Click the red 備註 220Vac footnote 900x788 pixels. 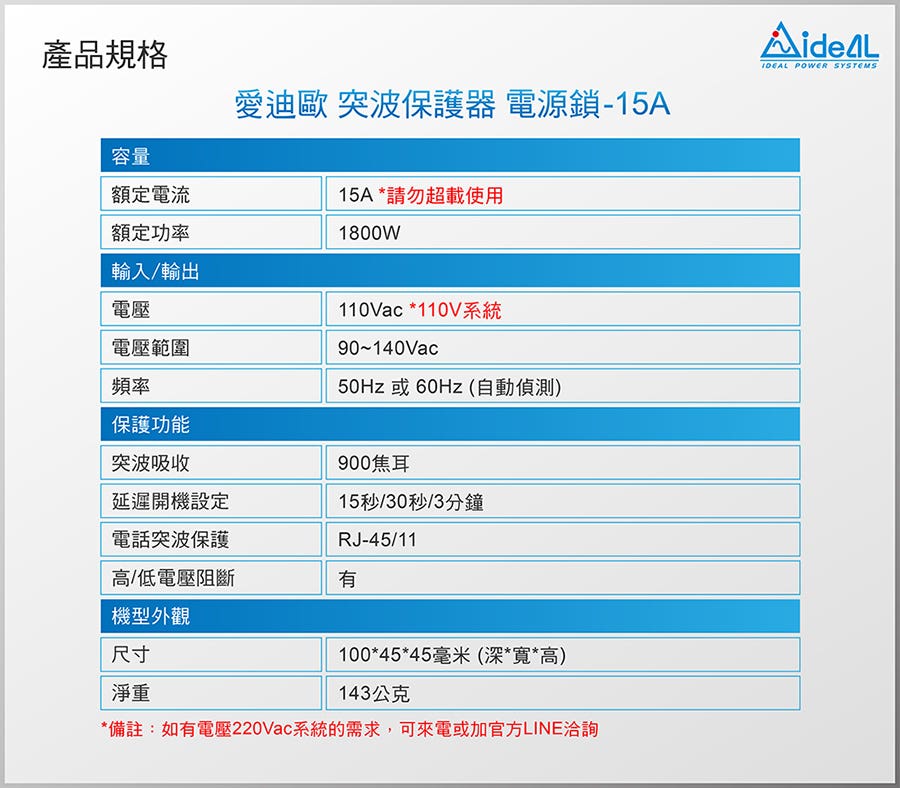coord(350,729)
